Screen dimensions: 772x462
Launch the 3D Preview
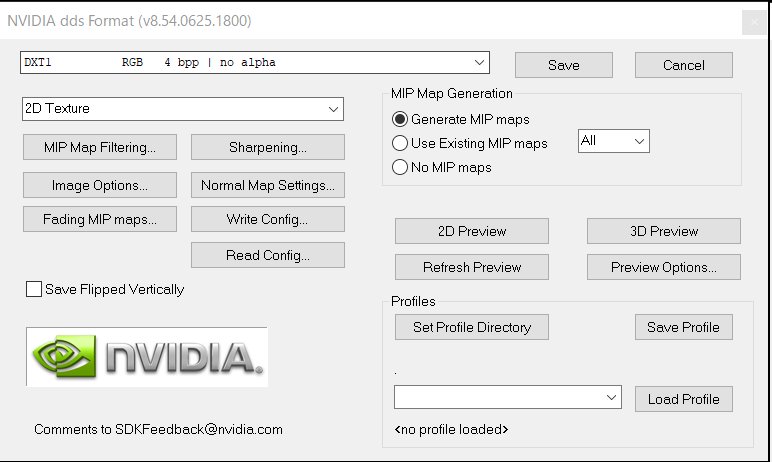[664, 231]
